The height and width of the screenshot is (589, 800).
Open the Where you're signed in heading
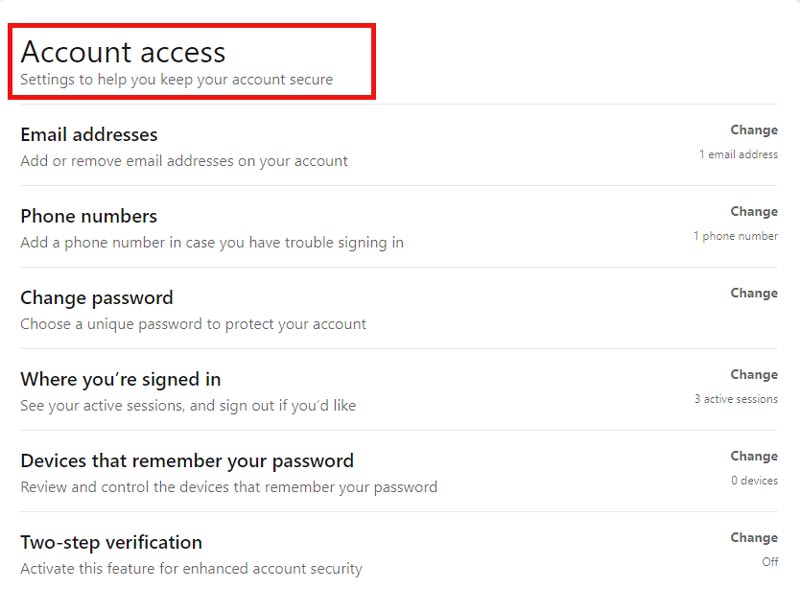[x=121, y=380]
